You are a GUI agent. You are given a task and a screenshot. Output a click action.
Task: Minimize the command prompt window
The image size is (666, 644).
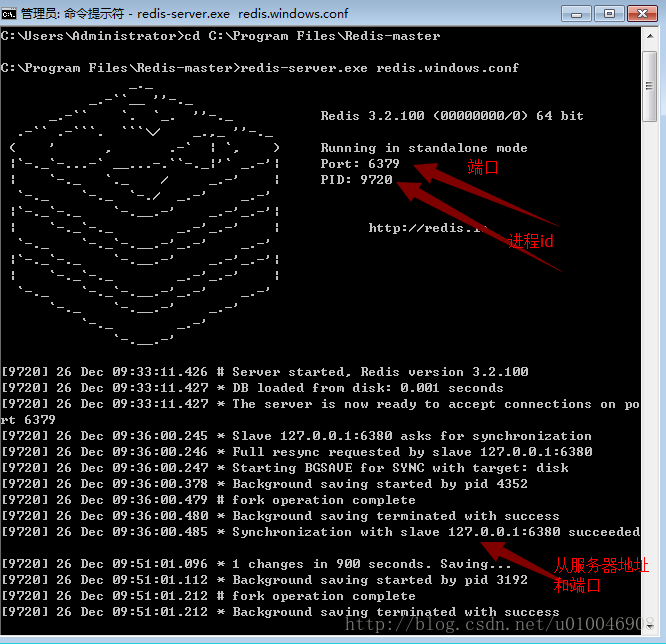(576, 14)
